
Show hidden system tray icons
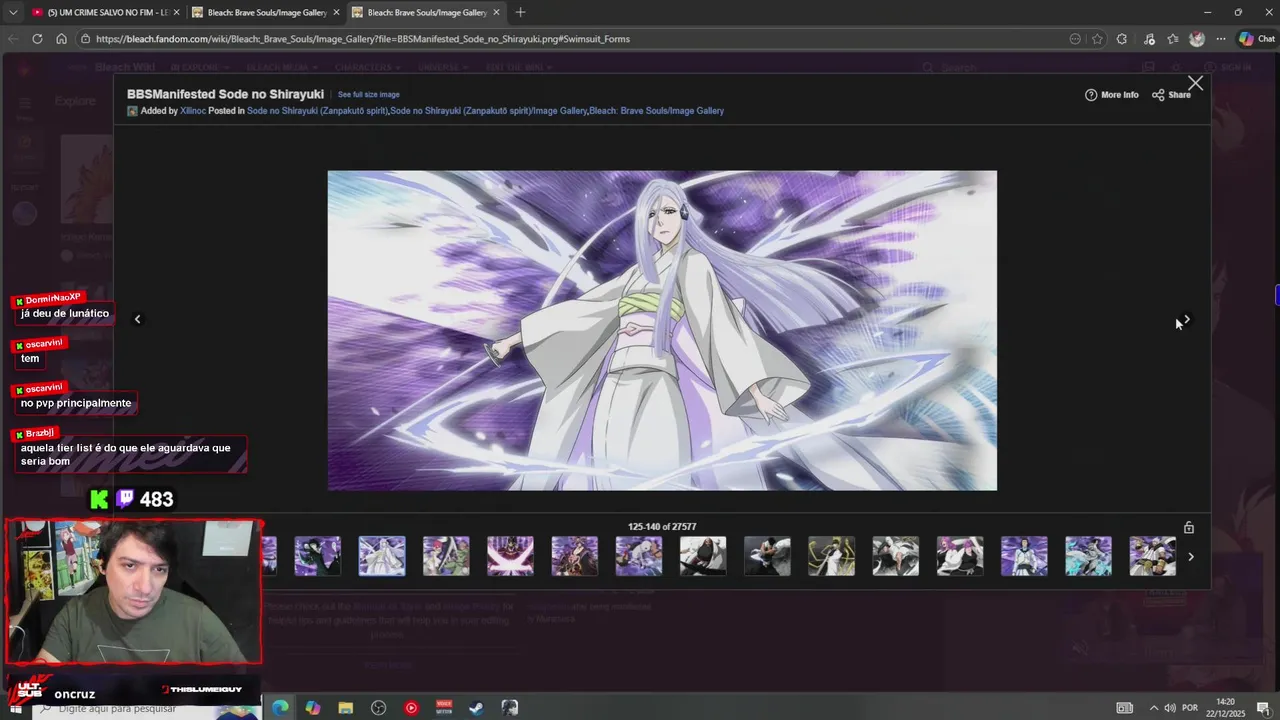click(1153, 708)
